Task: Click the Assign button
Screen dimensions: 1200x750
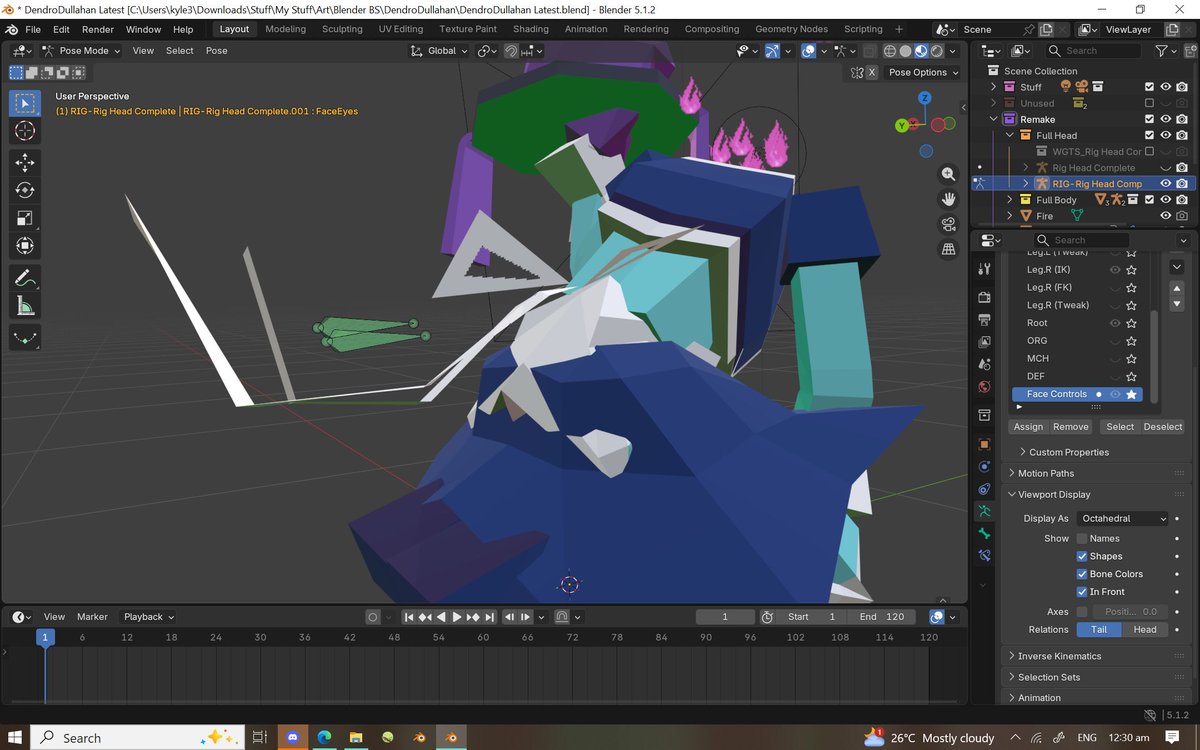Action: click(x=1028, y=427)
